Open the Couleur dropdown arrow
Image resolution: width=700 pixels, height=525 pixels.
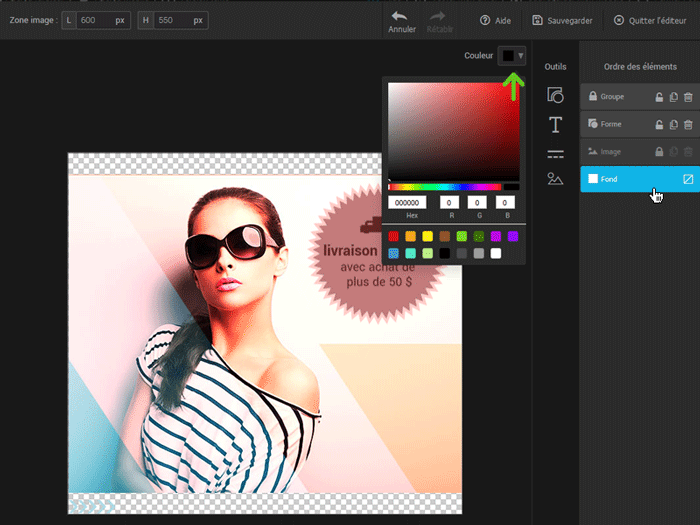pos(521,56)
